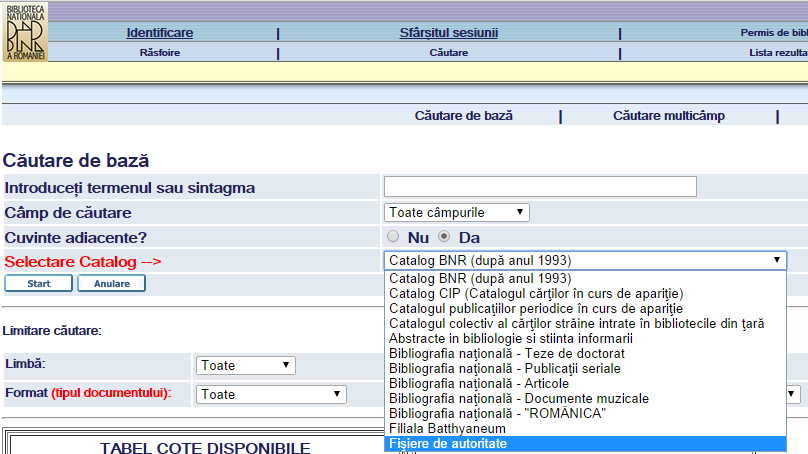Collapse the Catalog BNR selection dropdown

tap(585, 260)
